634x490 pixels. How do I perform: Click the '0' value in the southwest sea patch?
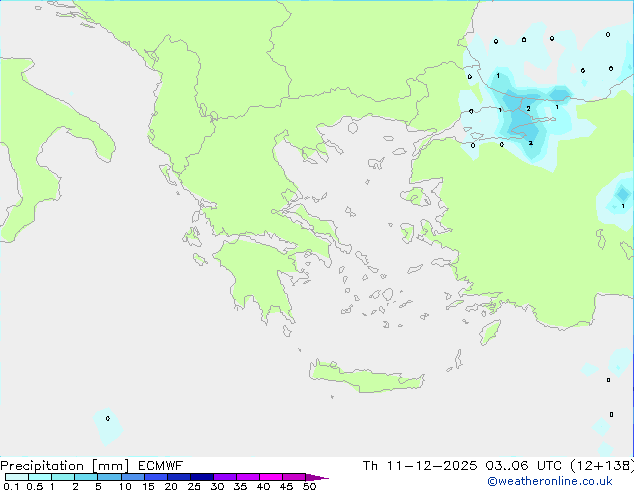pyautogui.click(x=108, y=418)
